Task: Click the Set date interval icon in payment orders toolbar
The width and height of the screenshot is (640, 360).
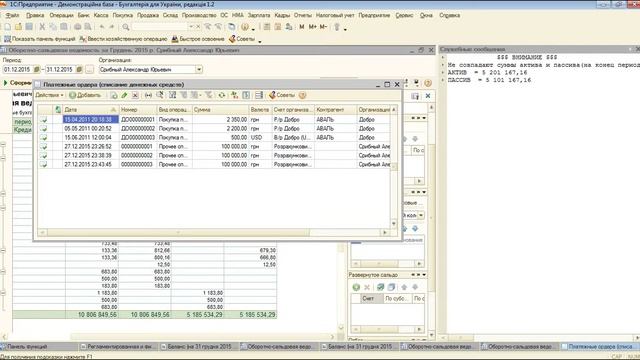Action: tap(148, 95)
